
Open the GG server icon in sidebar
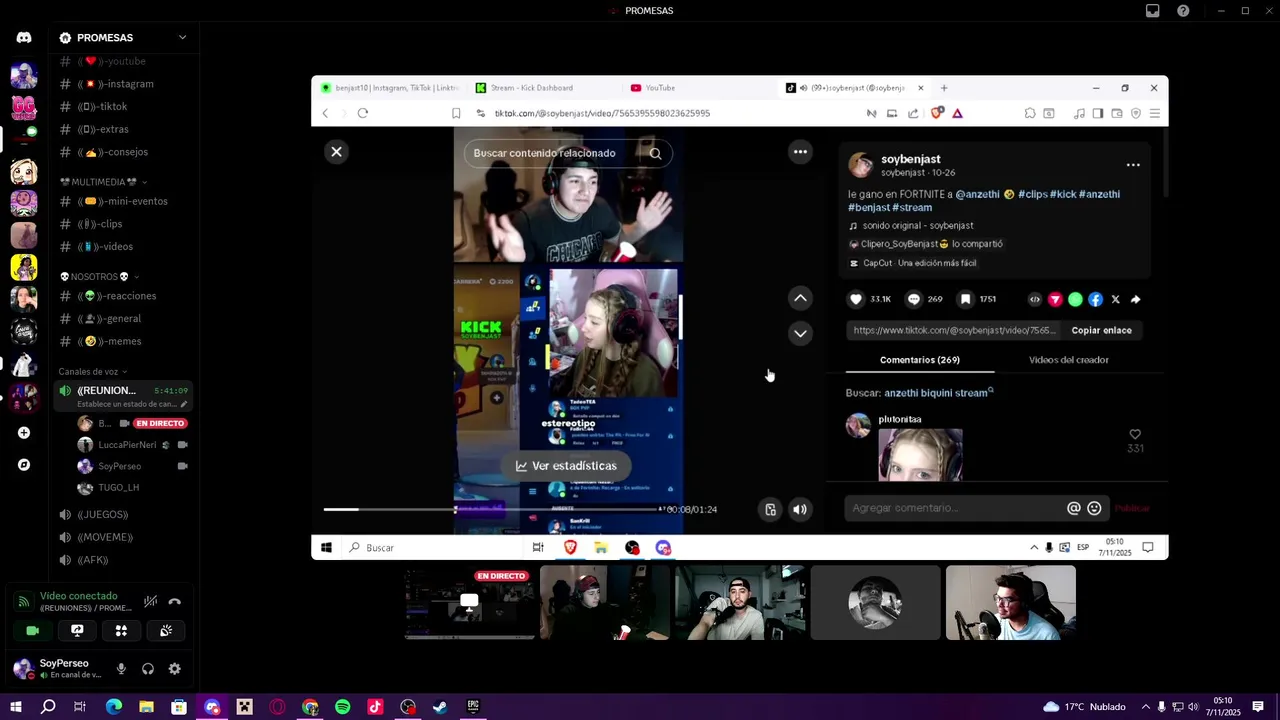24,107
